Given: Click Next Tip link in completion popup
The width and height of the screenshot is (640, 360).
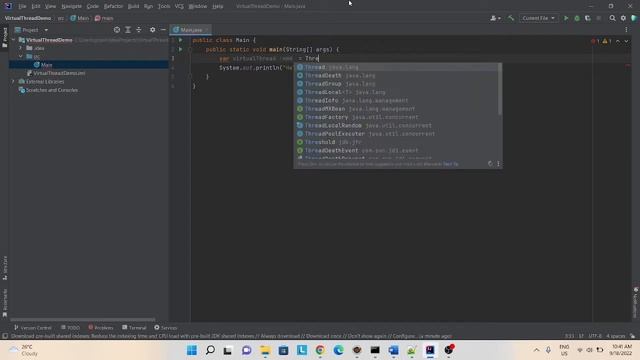Looking at the screenshot, I should (x=451, y=164).
